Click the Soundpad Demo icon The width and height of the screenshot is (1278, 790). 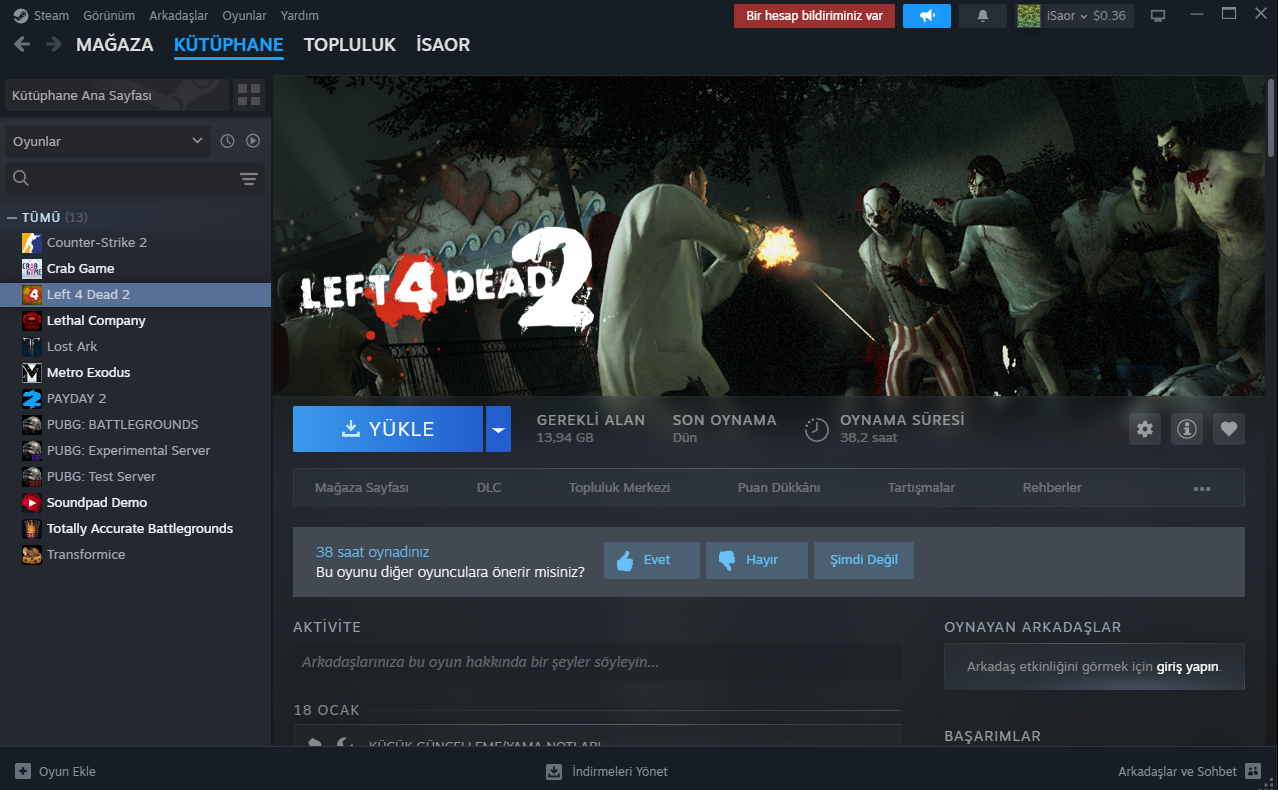tap(32, 503)
